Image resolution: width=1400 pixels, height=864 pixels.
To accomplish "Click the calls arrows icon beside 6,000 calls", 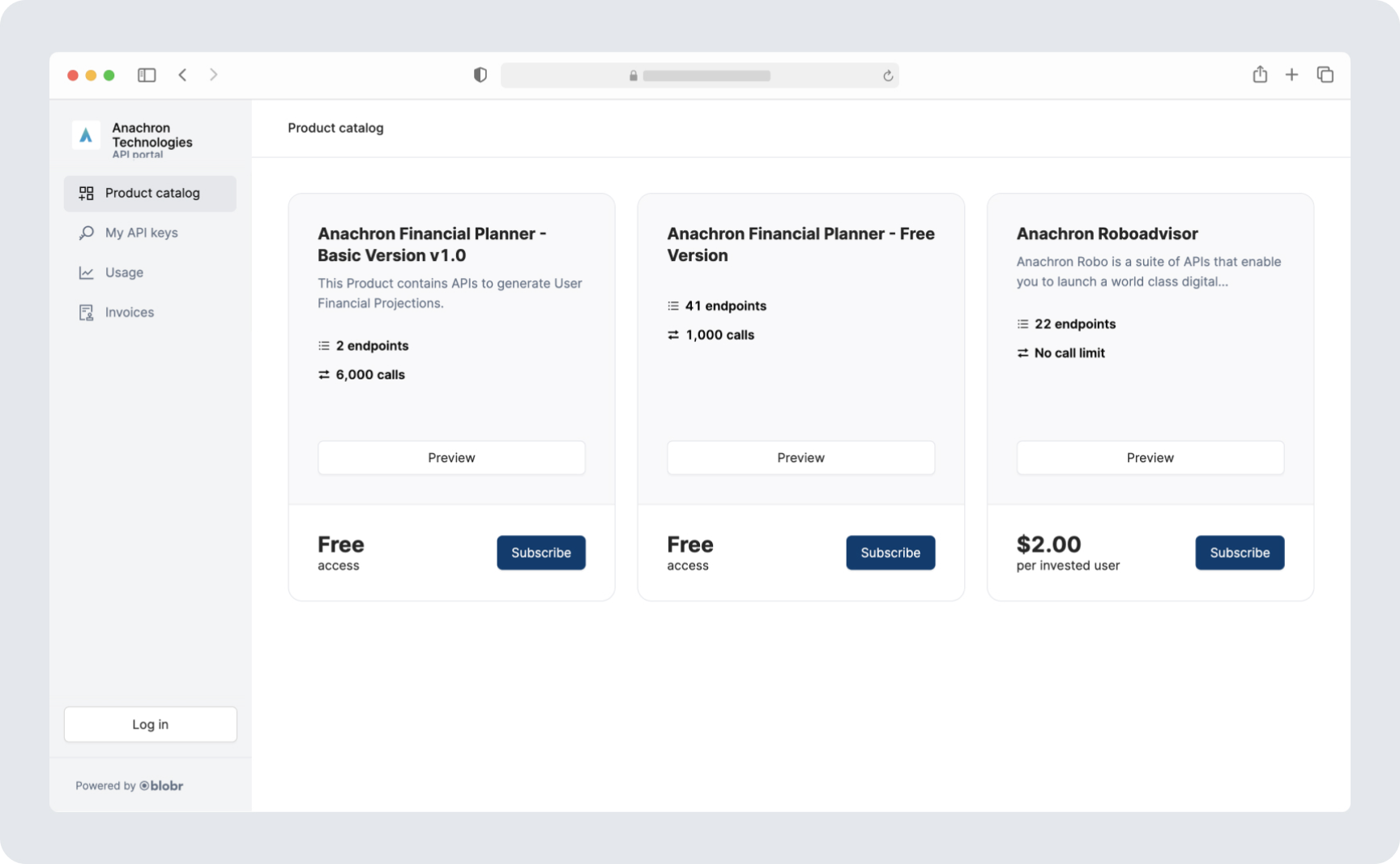I will [324, 374].
